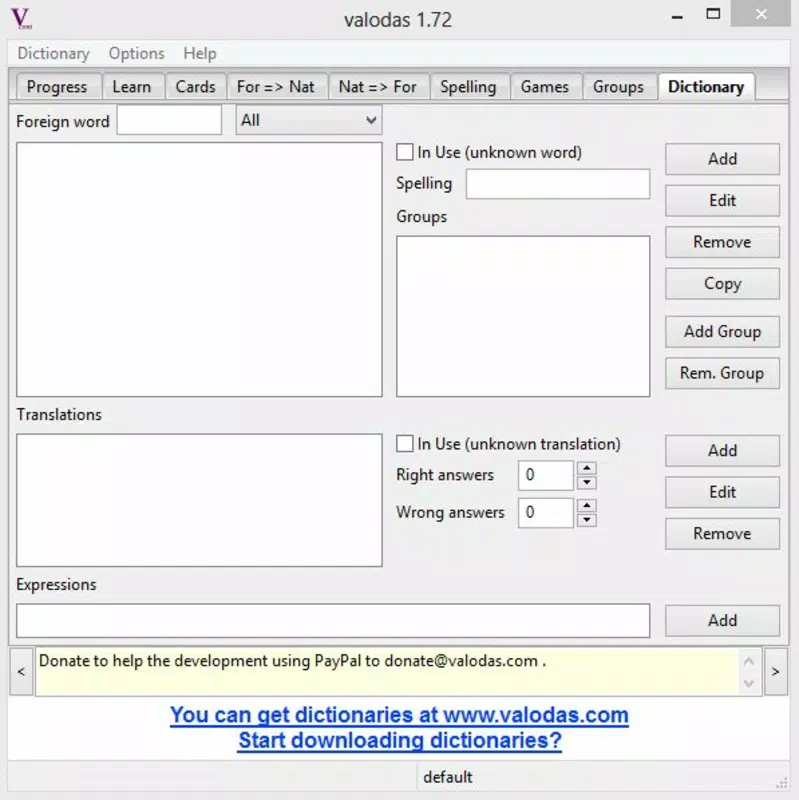Click the Wrong answers number field
This screenshot has width=799, height=800.
pos(545,512)
